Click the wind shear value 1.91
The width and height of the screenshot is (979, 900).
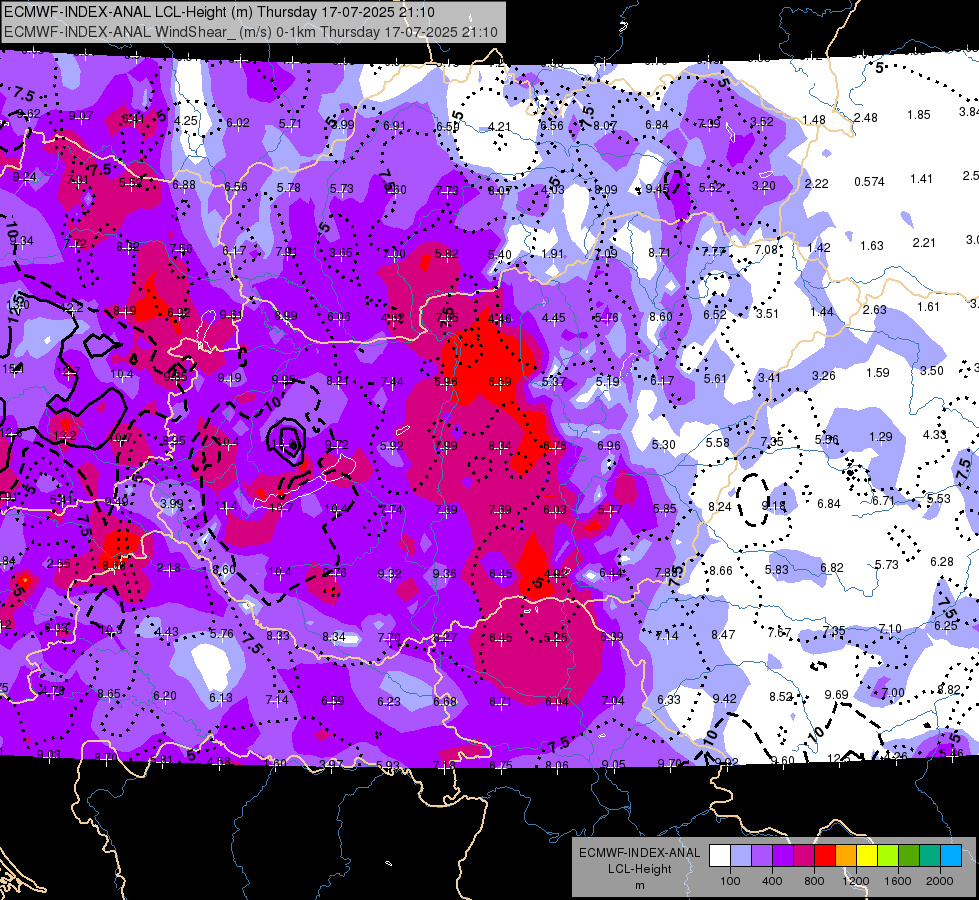(553, 254)
